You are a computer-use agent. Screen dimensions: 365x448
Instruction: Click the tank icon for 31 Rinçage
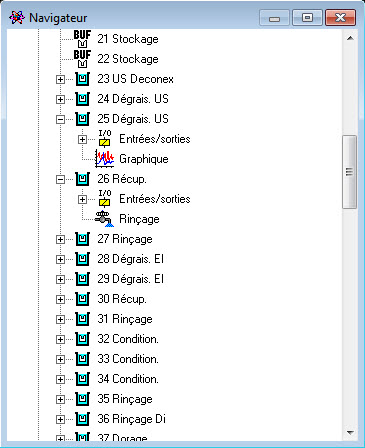82,319
